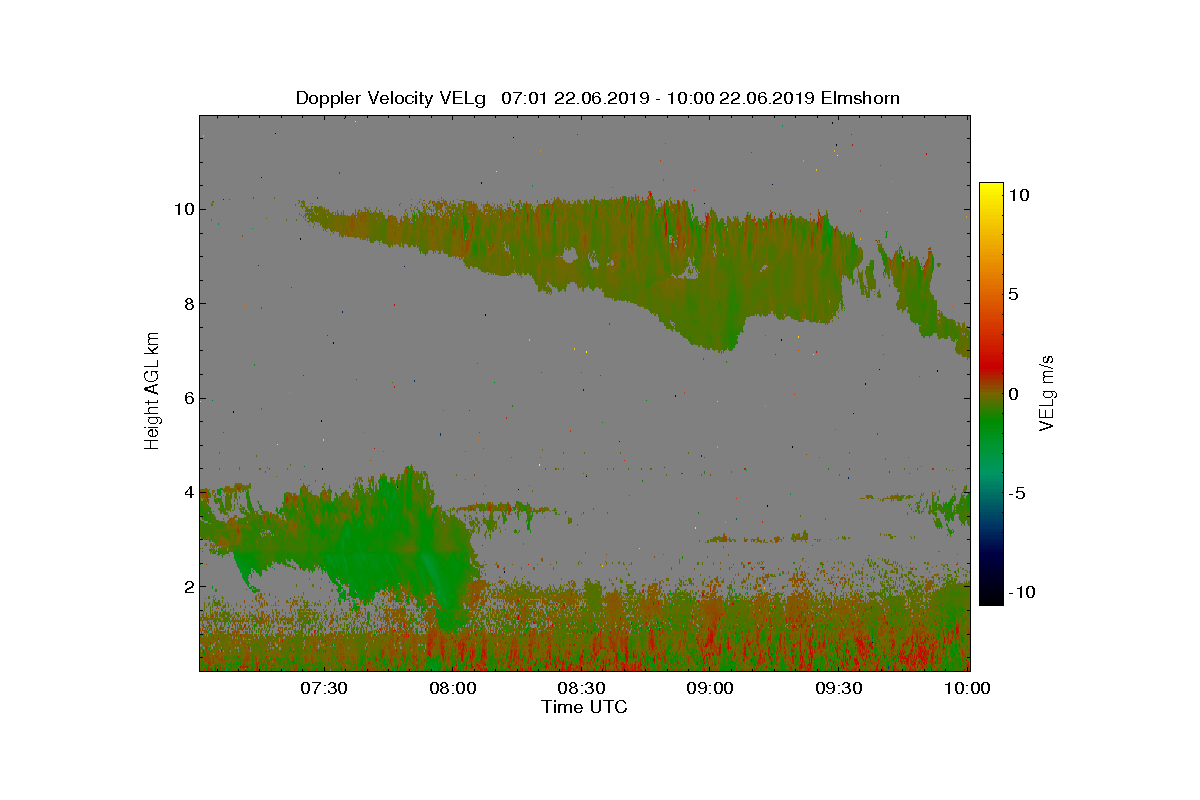Click the 07:30 time tick label
This screenshot has width=1200, height=800.
[323, 688]
